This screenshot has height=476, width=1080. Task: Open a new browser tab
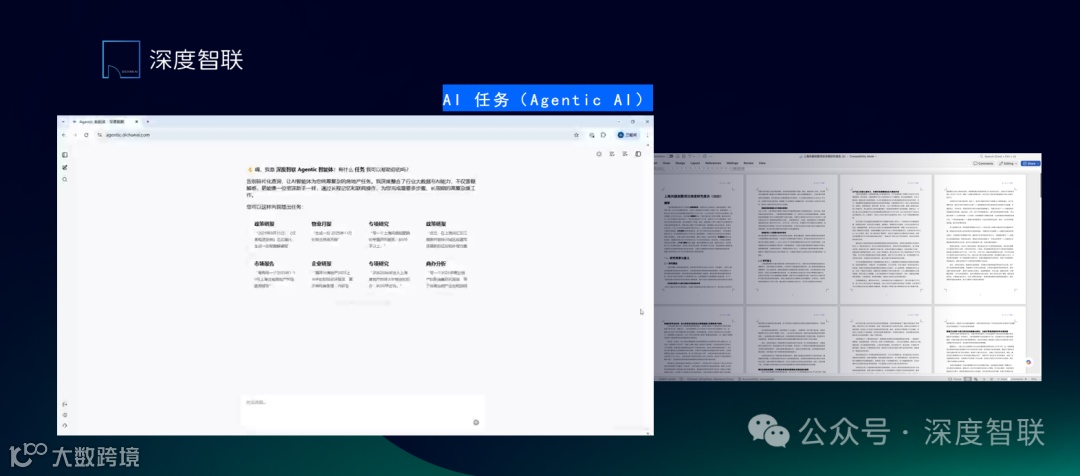(x=147, y=121)
